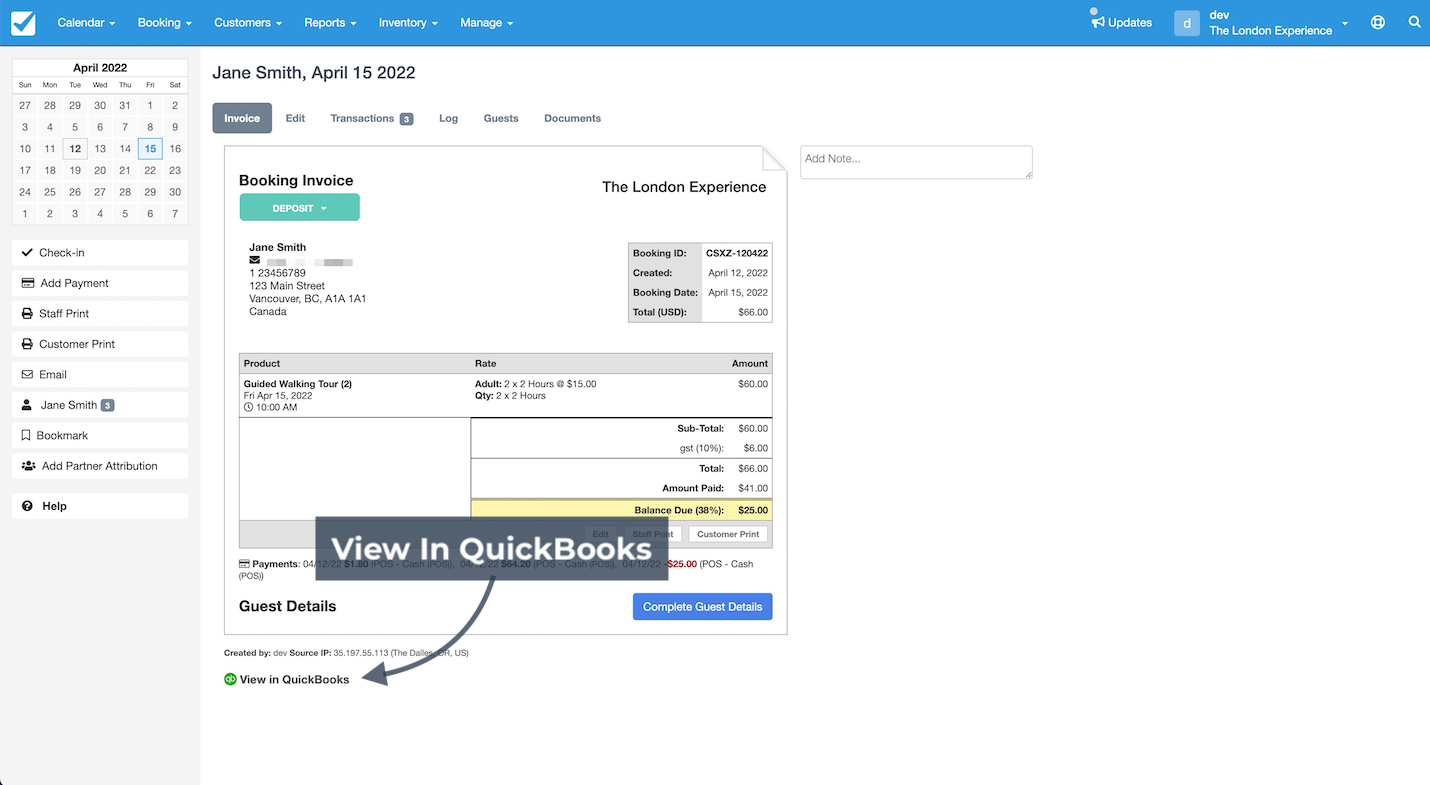
Task: Select April 12 in mini calendar
Action: coord(75,149)
